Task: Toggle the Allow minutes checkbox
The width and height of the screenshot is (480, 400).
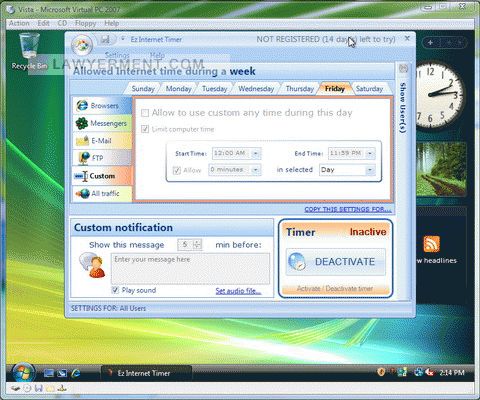Action: 177,170
